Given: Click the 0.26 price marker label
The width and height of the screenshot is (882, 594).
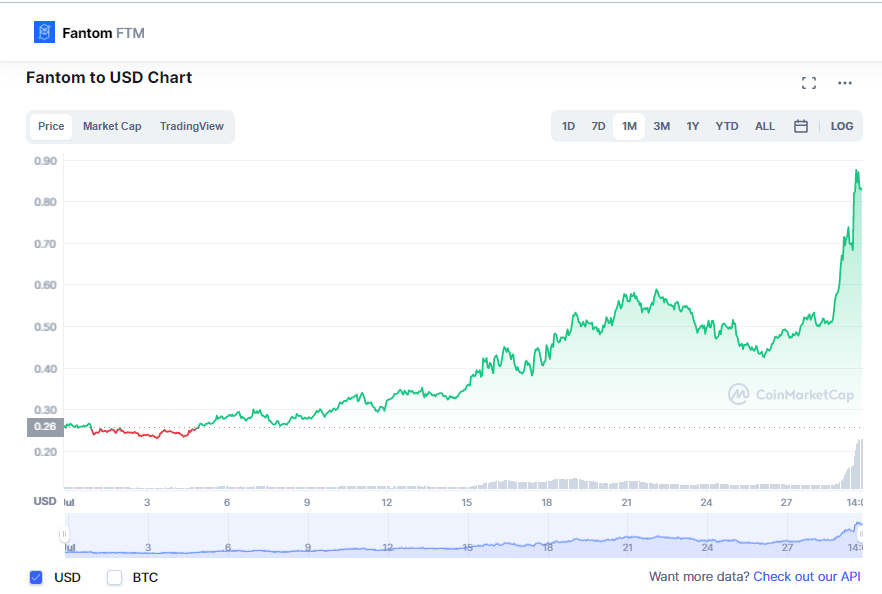Looking at the screenshot, I should (45, 426).
